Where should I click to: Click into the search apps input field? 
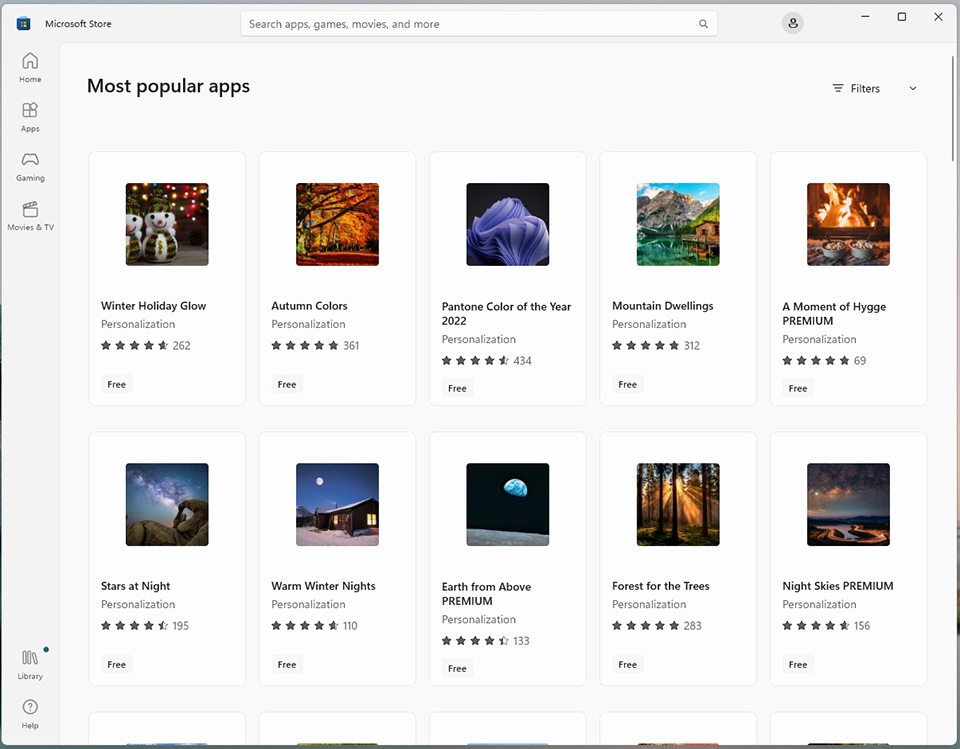pos(479,24)
